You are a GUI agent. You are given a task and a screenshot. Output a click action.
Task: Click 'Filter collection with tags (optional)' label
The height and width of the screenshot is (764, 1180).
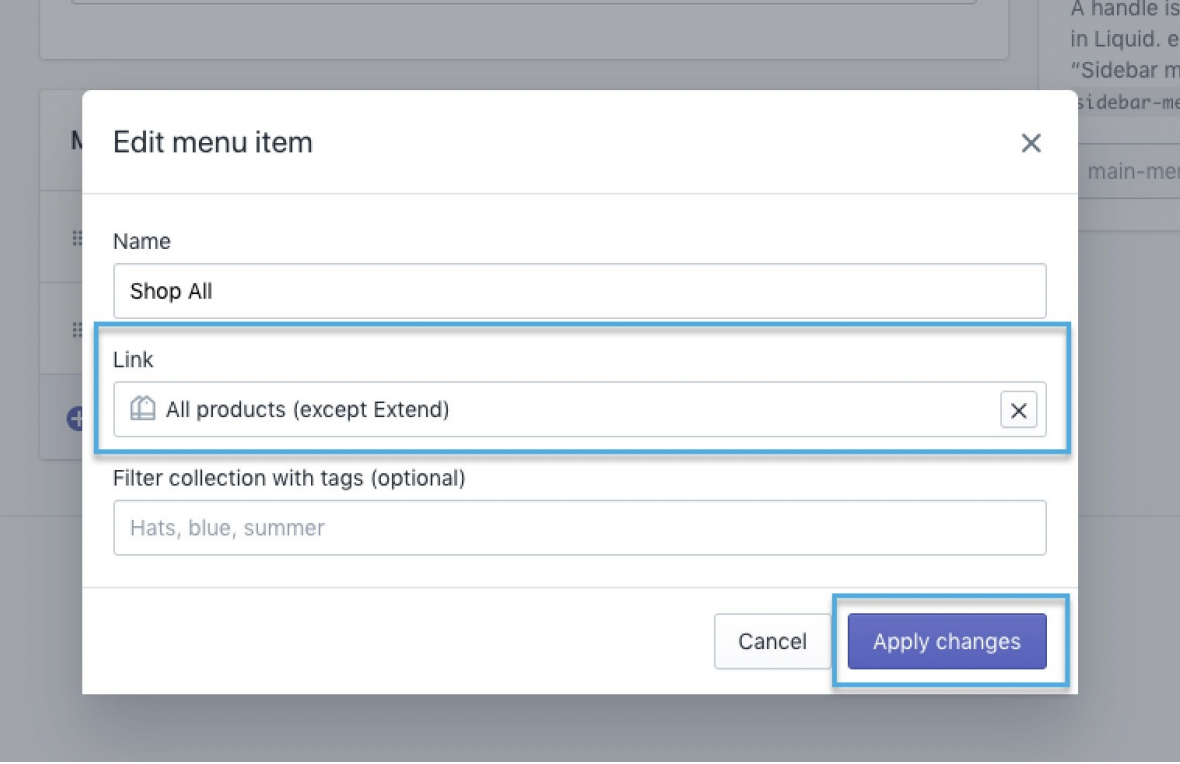coord(289,478)
